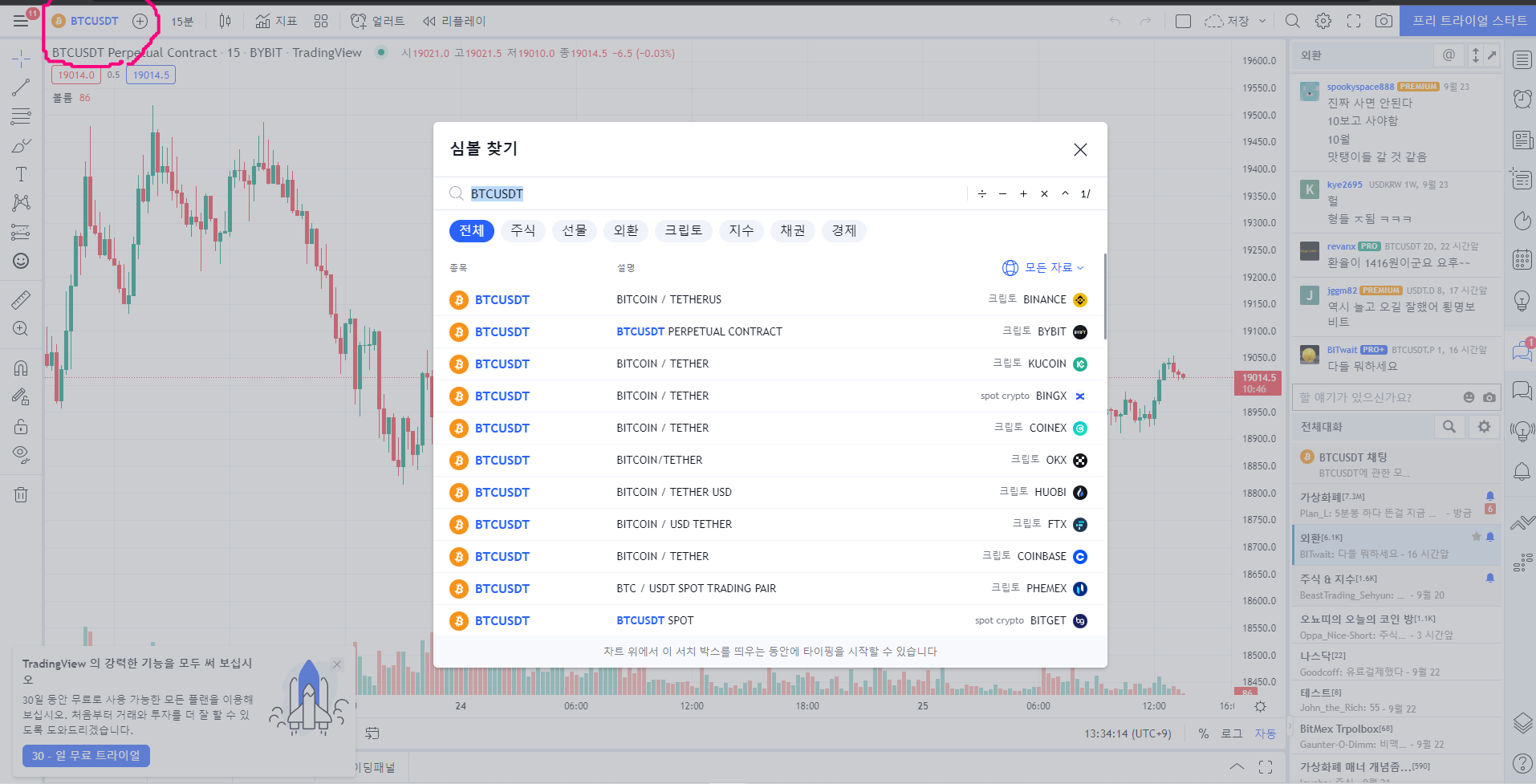Choose BTCUSDT perpetual contract on BYBIT
The image size is (1536, 784).
769,332
